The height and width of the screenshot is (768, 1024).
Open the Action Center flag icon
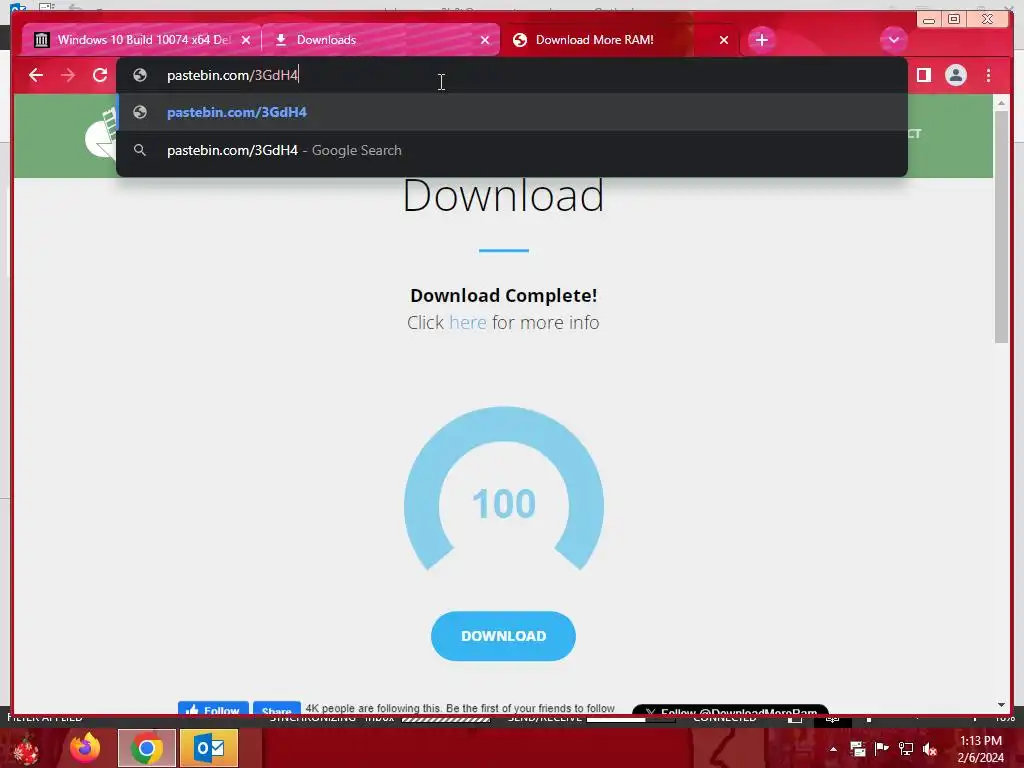point(882,748)
